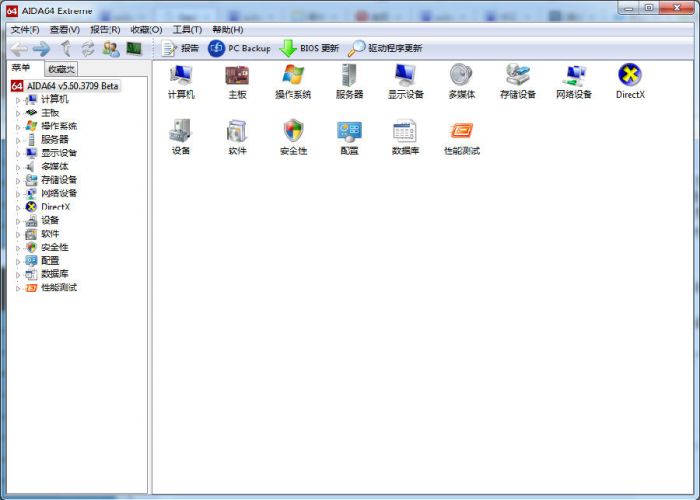Expand the 操作系统 tree node arrow
The image size is (700, 500).
coord(18,127)
